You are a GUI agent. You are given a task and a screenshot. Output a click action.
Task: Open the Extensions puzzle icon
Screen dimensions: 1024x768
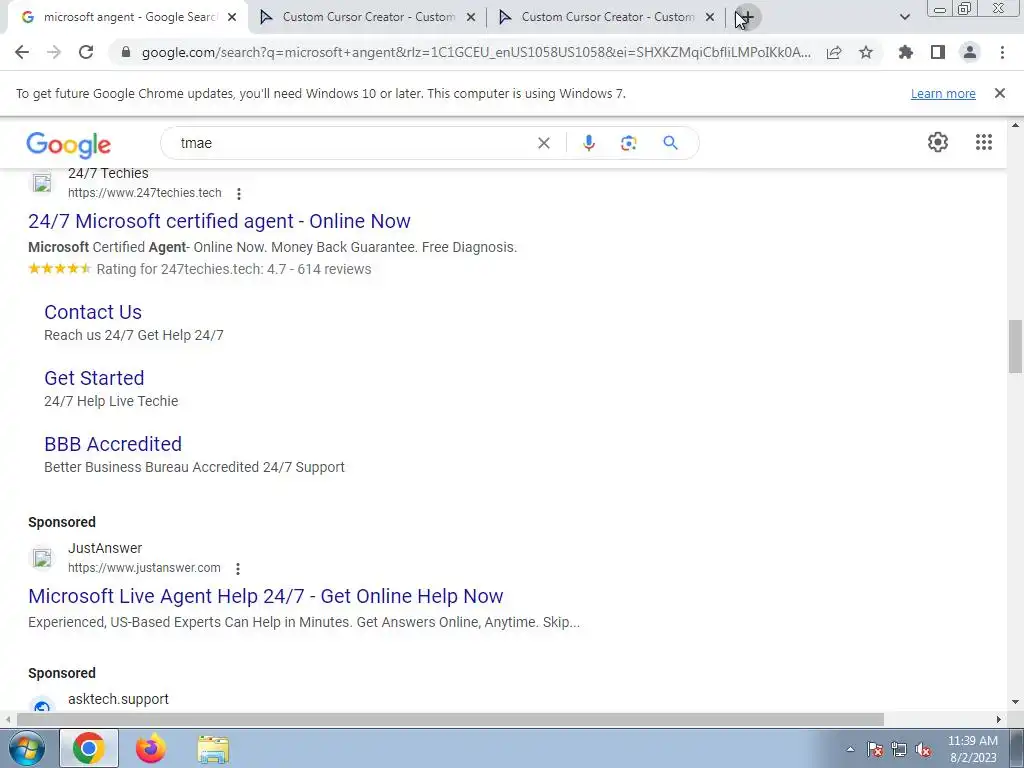click(905, 52)
